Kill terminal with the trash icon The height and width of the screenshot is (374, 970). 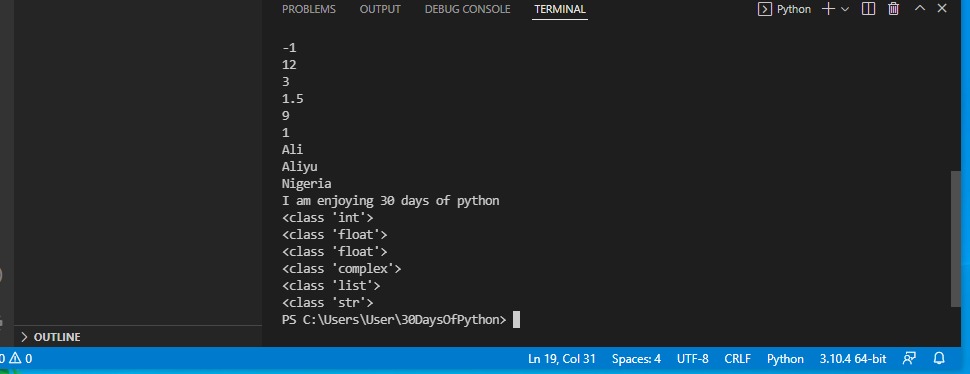(893, 9)
